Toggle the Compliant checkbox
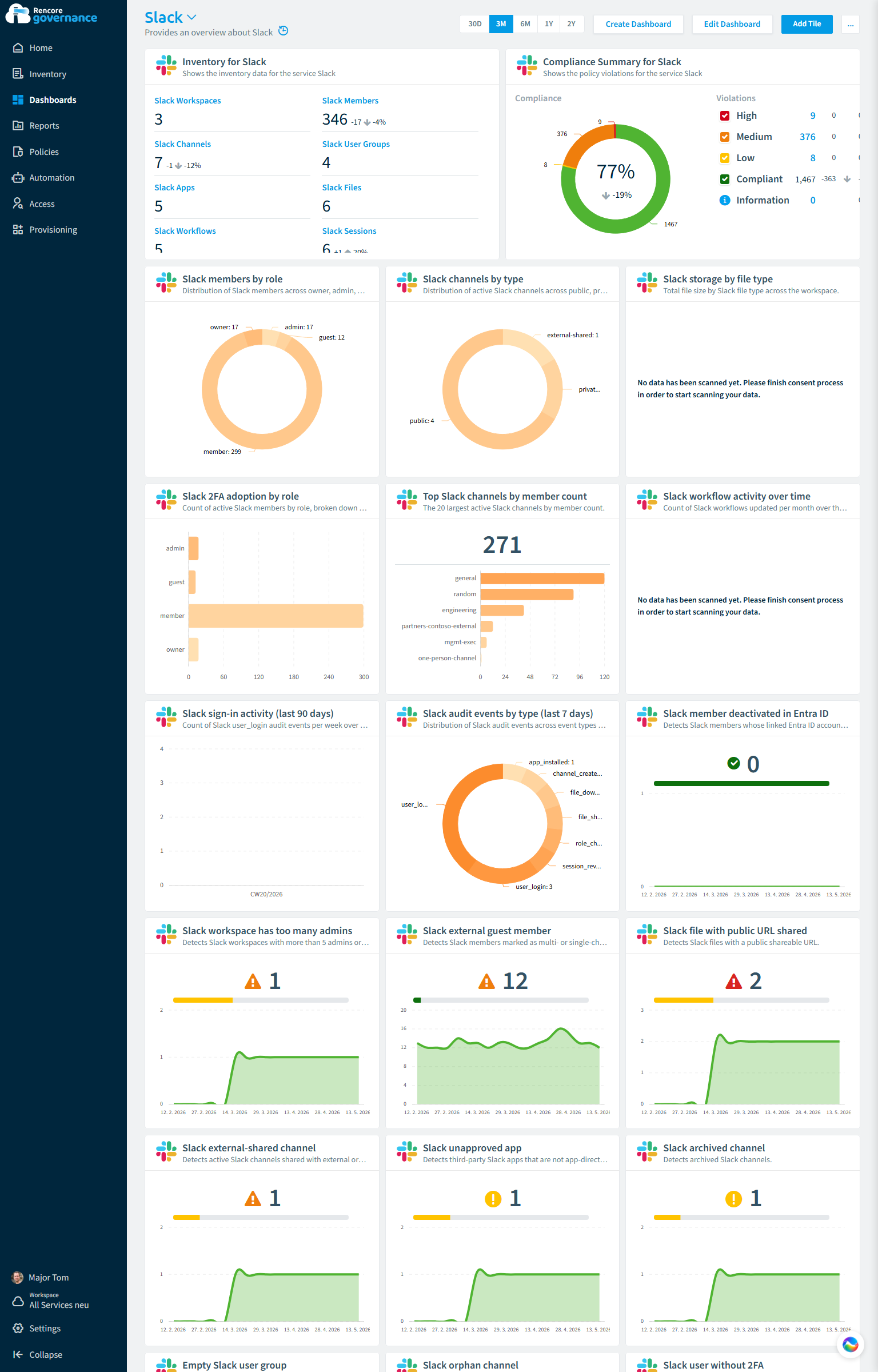The image size is (878, 1372). pyautogui.click(x=724, y=179)
